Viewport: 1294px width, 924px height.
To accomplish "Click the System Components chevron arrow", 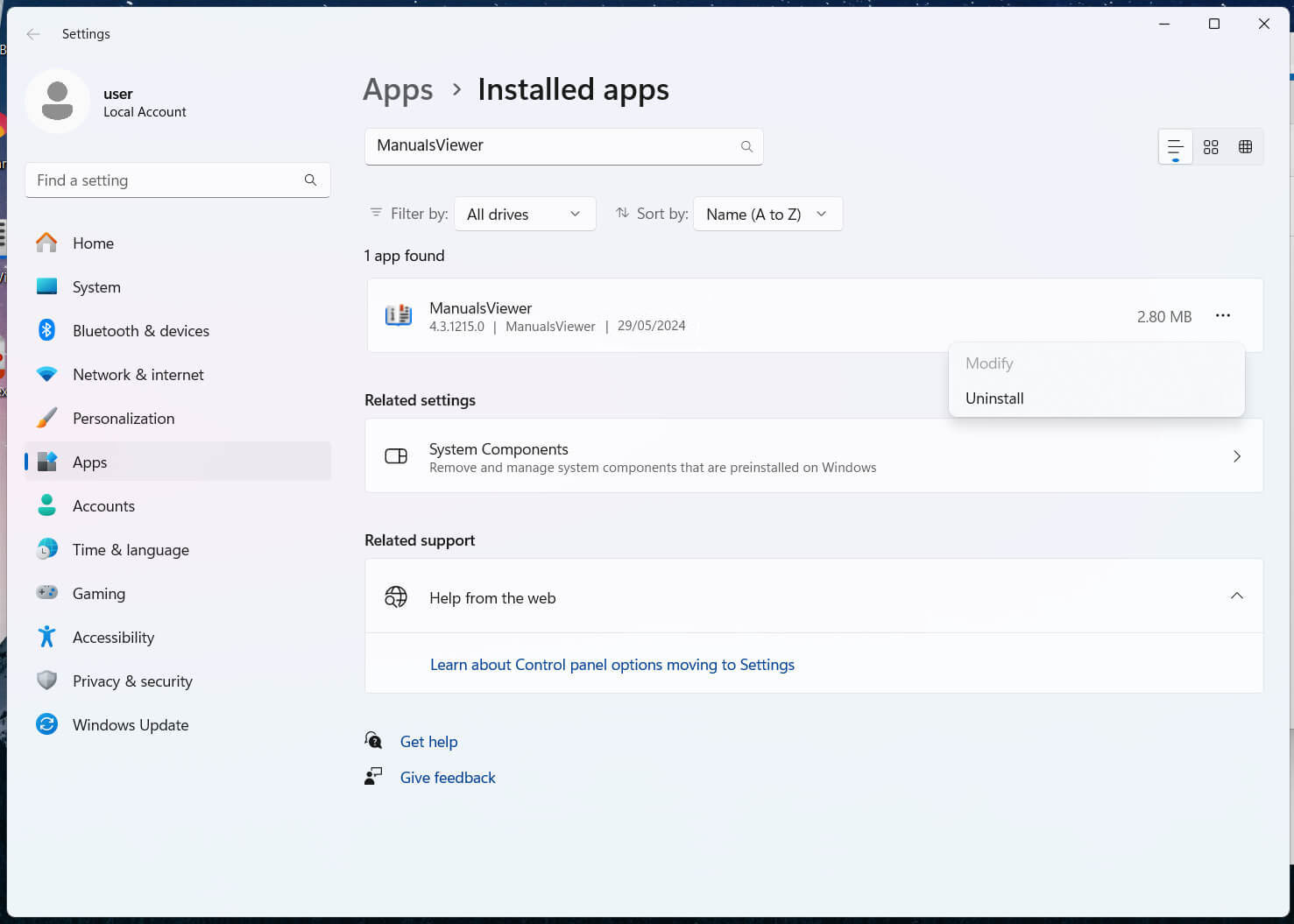I will tap(1237, 456).
